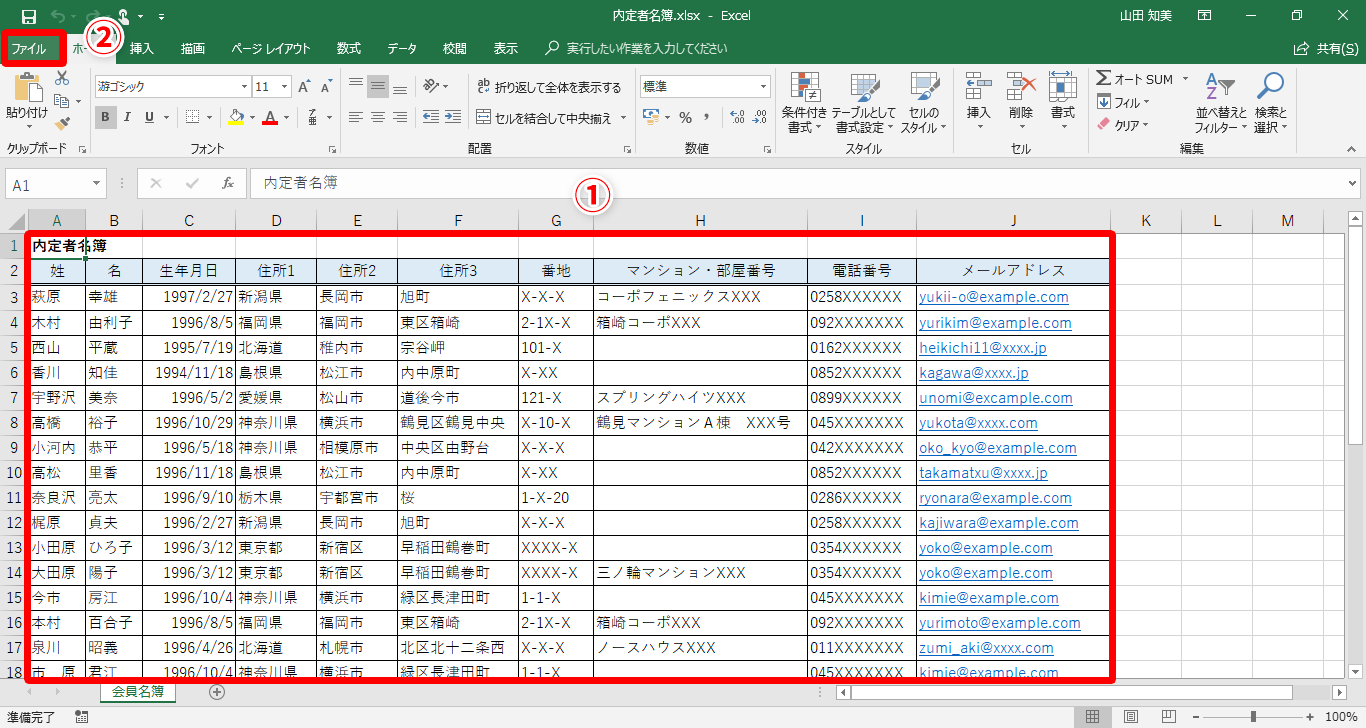The image size is (1366, 728).
Task: Click the accounting number format icon
Action: (x=650, y=117)
